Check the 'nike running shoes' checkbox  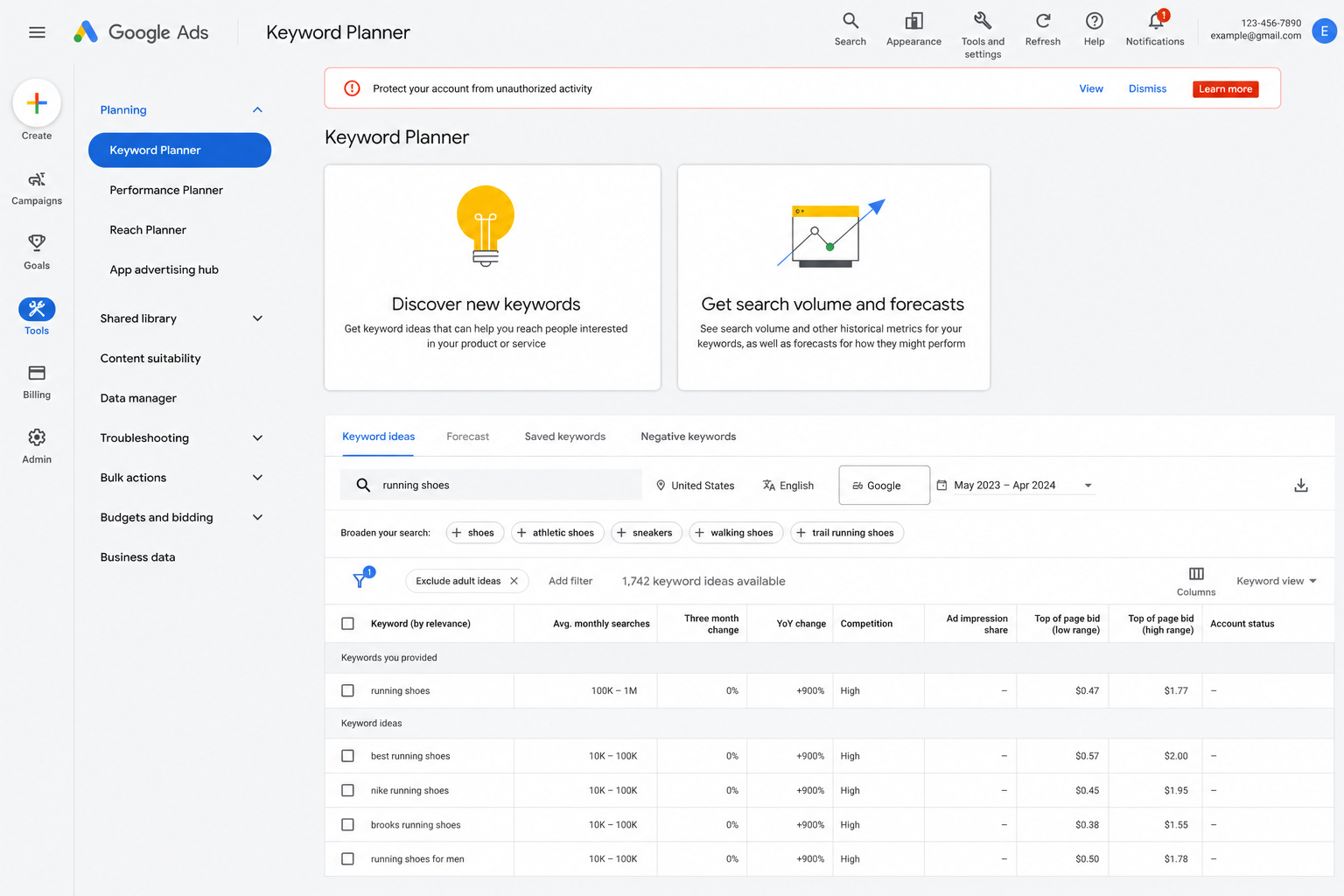pos(347,790)
